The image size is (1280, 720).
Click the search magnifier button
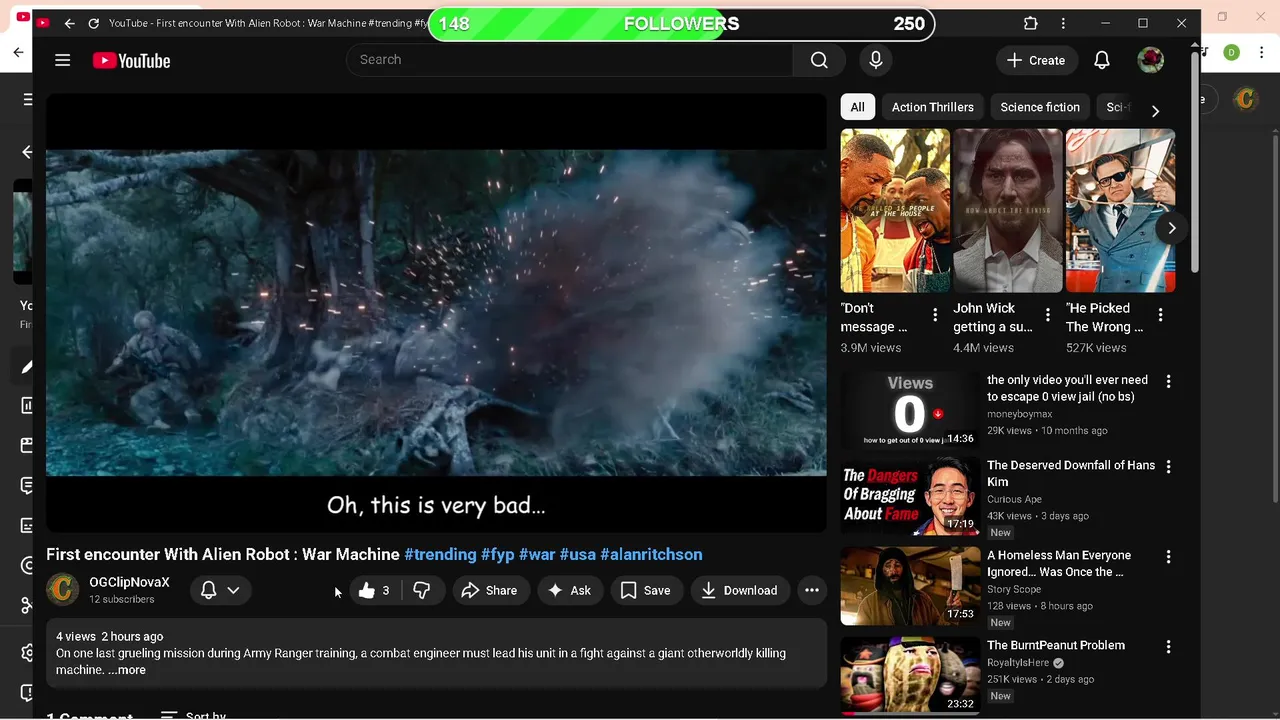819,60
